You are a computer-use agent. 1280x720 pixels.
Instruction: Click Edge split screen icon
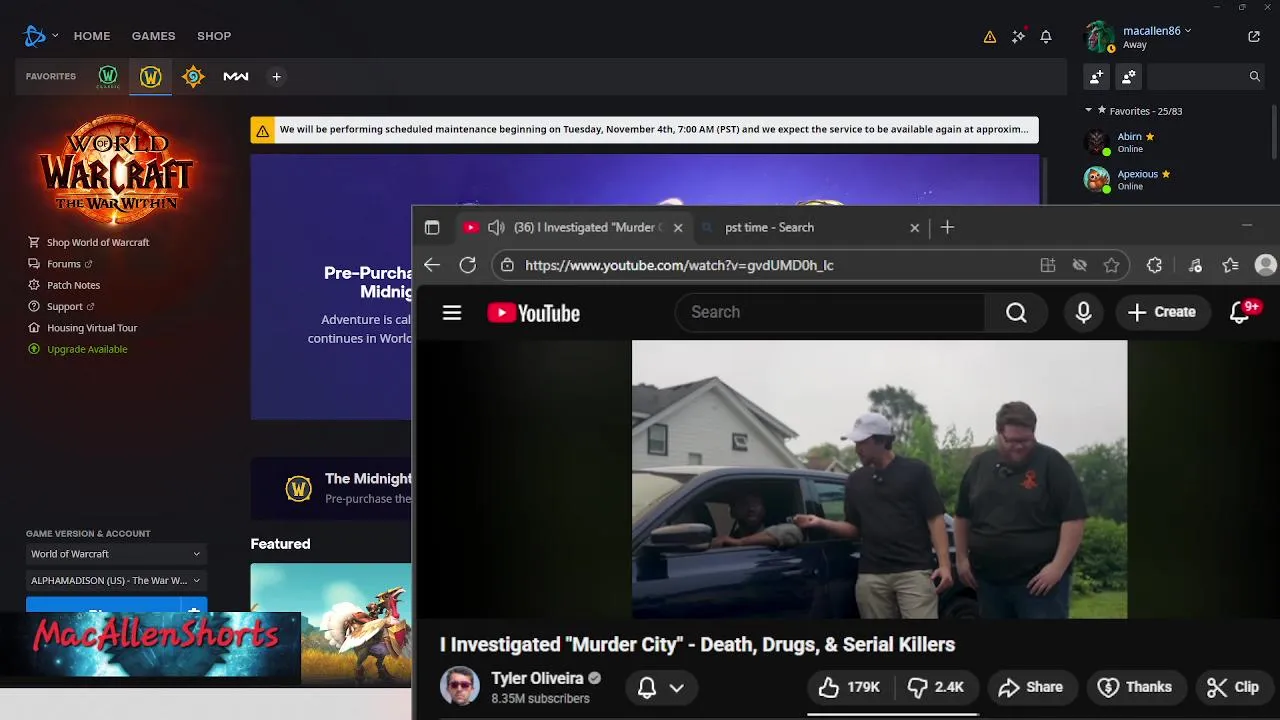click(x=1048, y=265)
